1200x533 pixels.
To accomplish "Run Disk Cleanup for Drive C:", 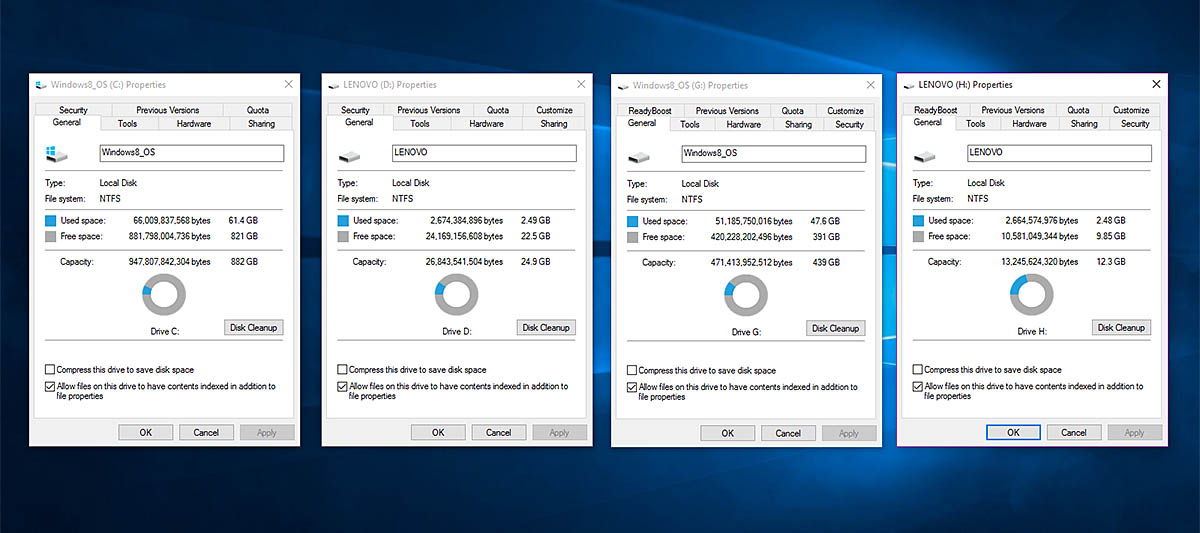I will point(254,327).
